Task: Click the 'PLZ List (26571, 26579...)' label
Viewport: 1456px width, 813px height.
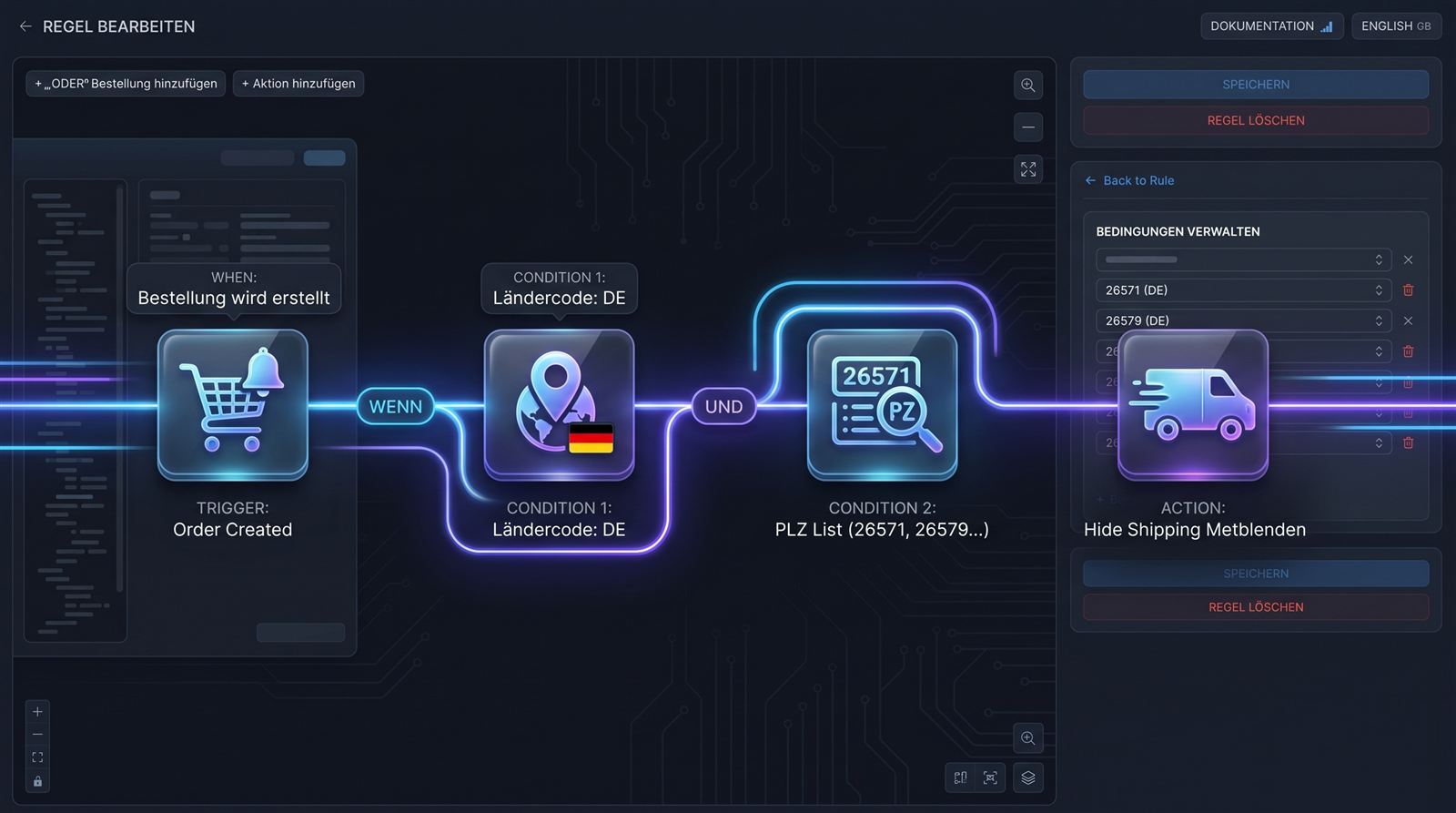Action: coord(882,530)
